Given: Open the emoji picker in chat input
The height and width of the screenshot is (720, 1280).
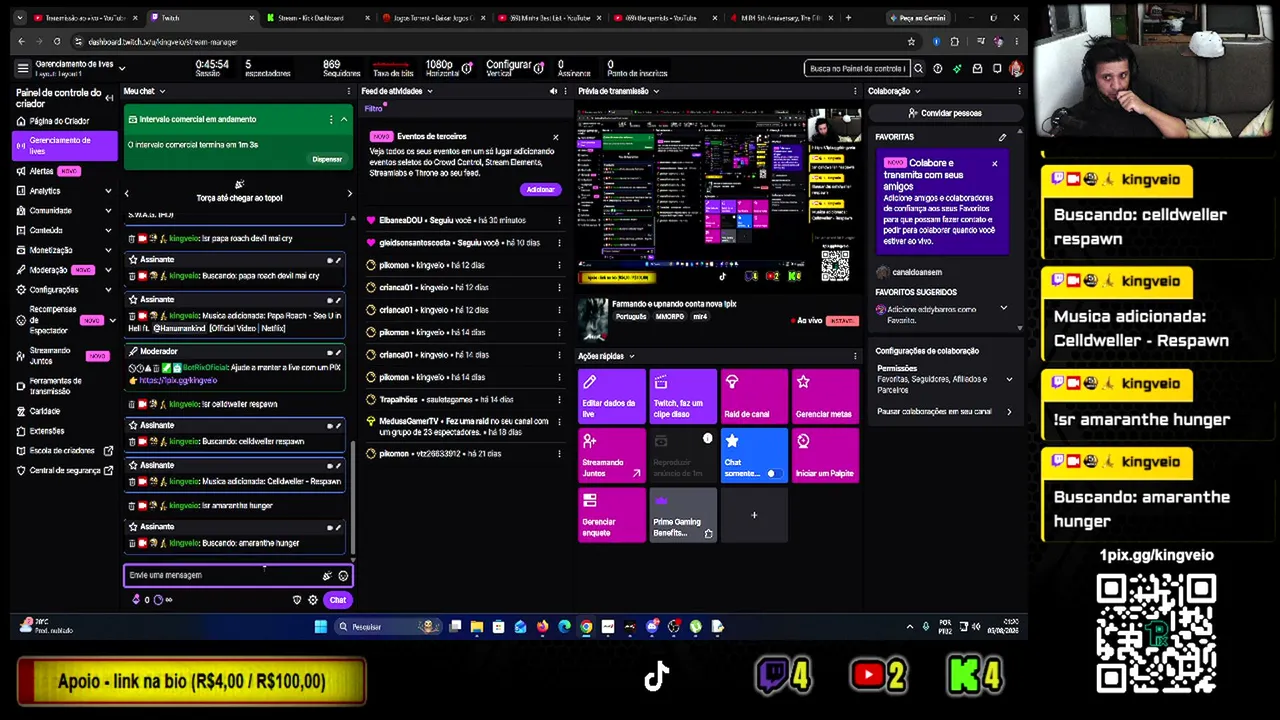Looking at the screenshot, I should pos(343,575).
